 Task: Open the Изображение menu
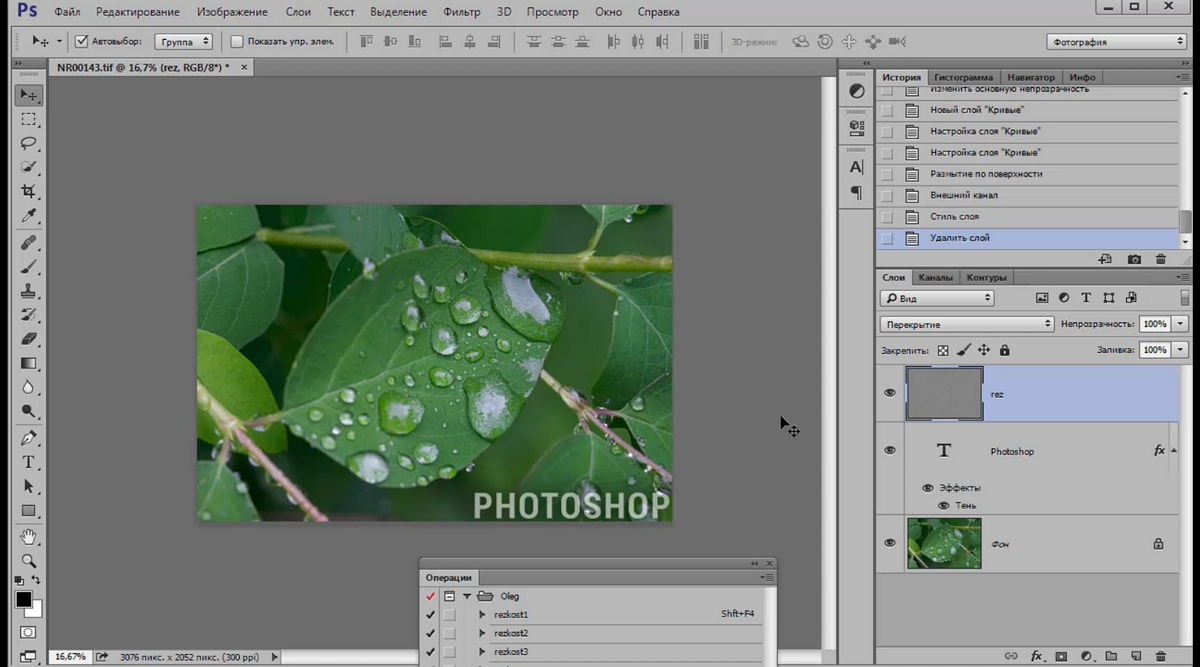(231, 12)
